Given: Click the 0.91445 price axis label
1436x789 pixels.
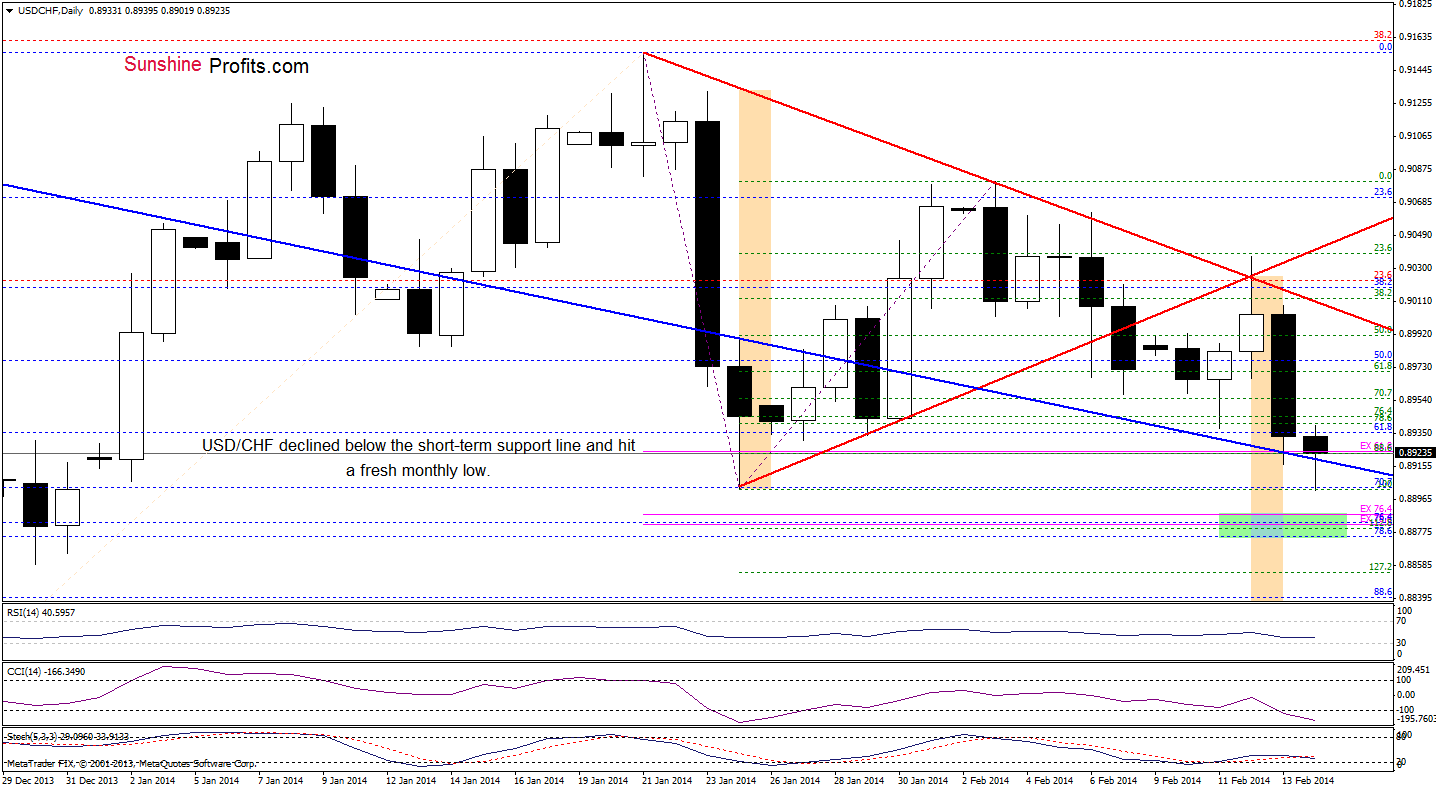Looking at the screenshot, I should tap(1417, 70).
